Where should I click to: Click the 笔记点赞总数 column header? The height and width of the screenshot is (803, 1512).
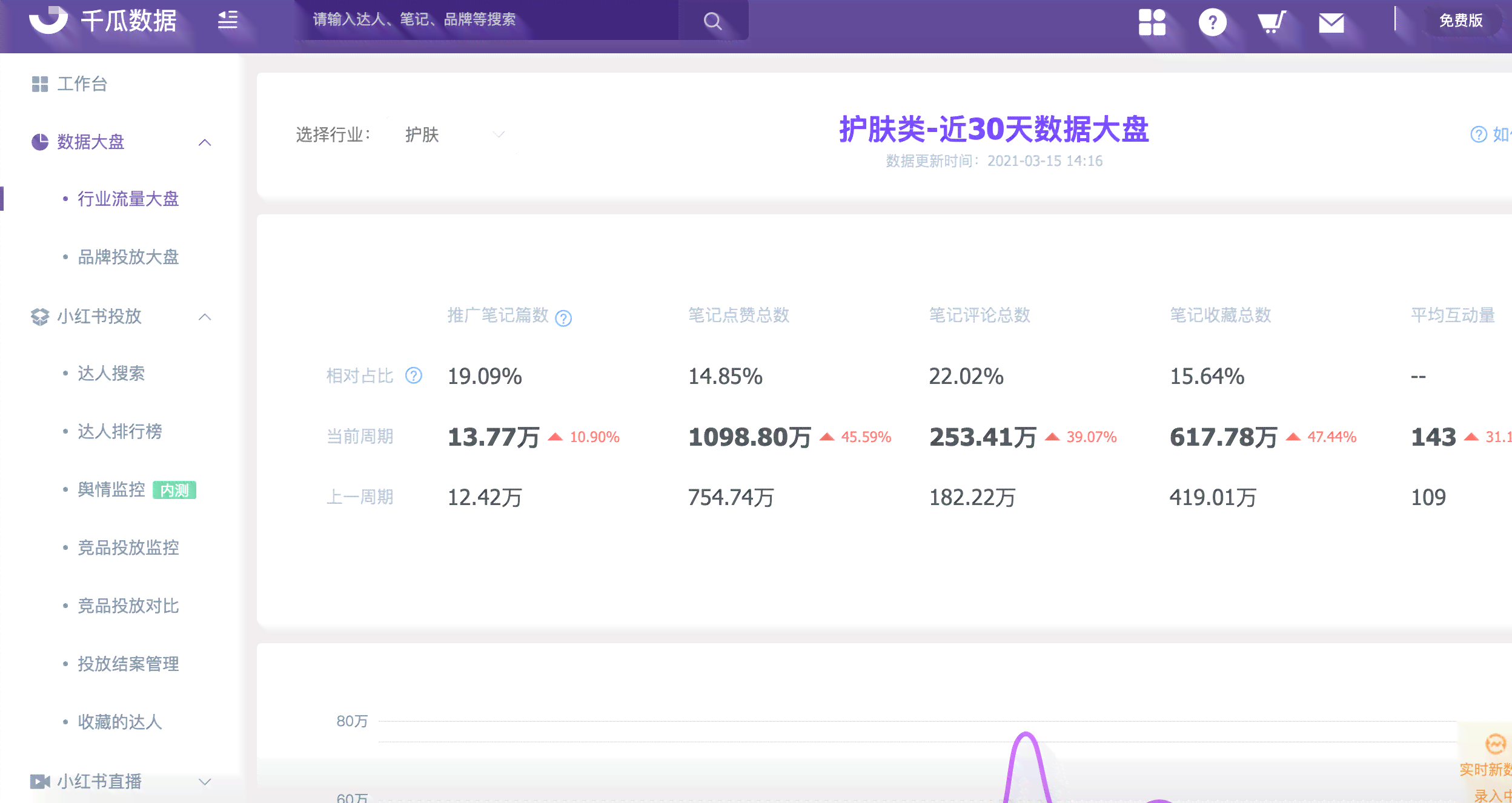pos(738,315)
